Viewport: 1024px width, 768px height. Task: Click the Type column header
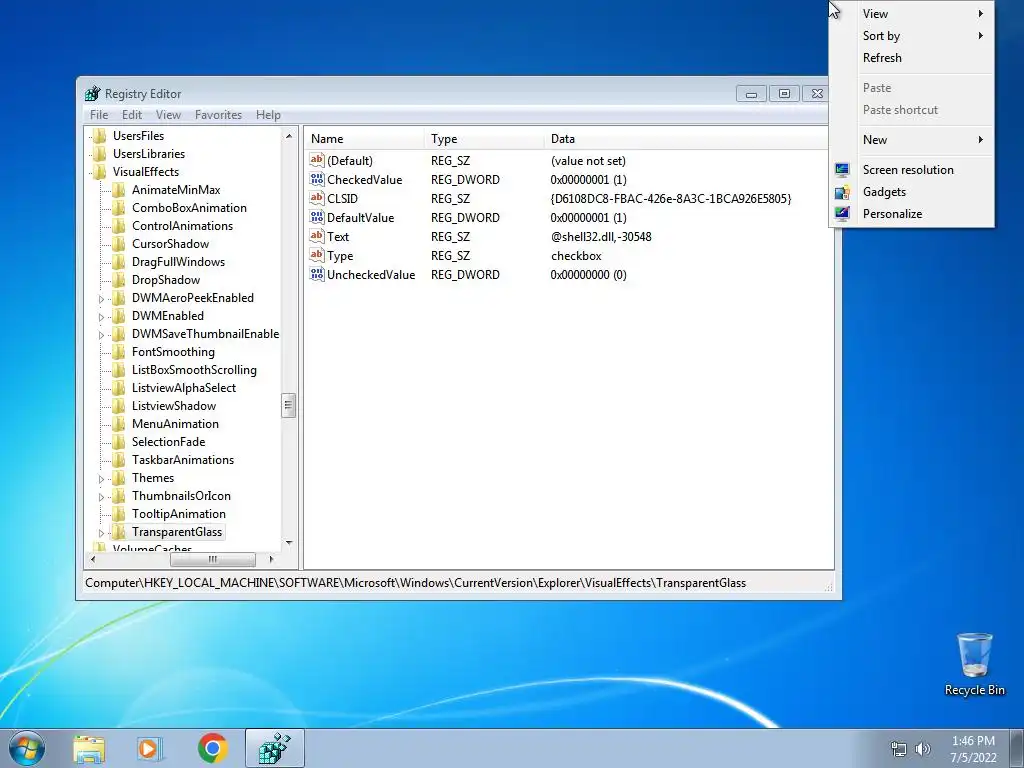(484, 139)
